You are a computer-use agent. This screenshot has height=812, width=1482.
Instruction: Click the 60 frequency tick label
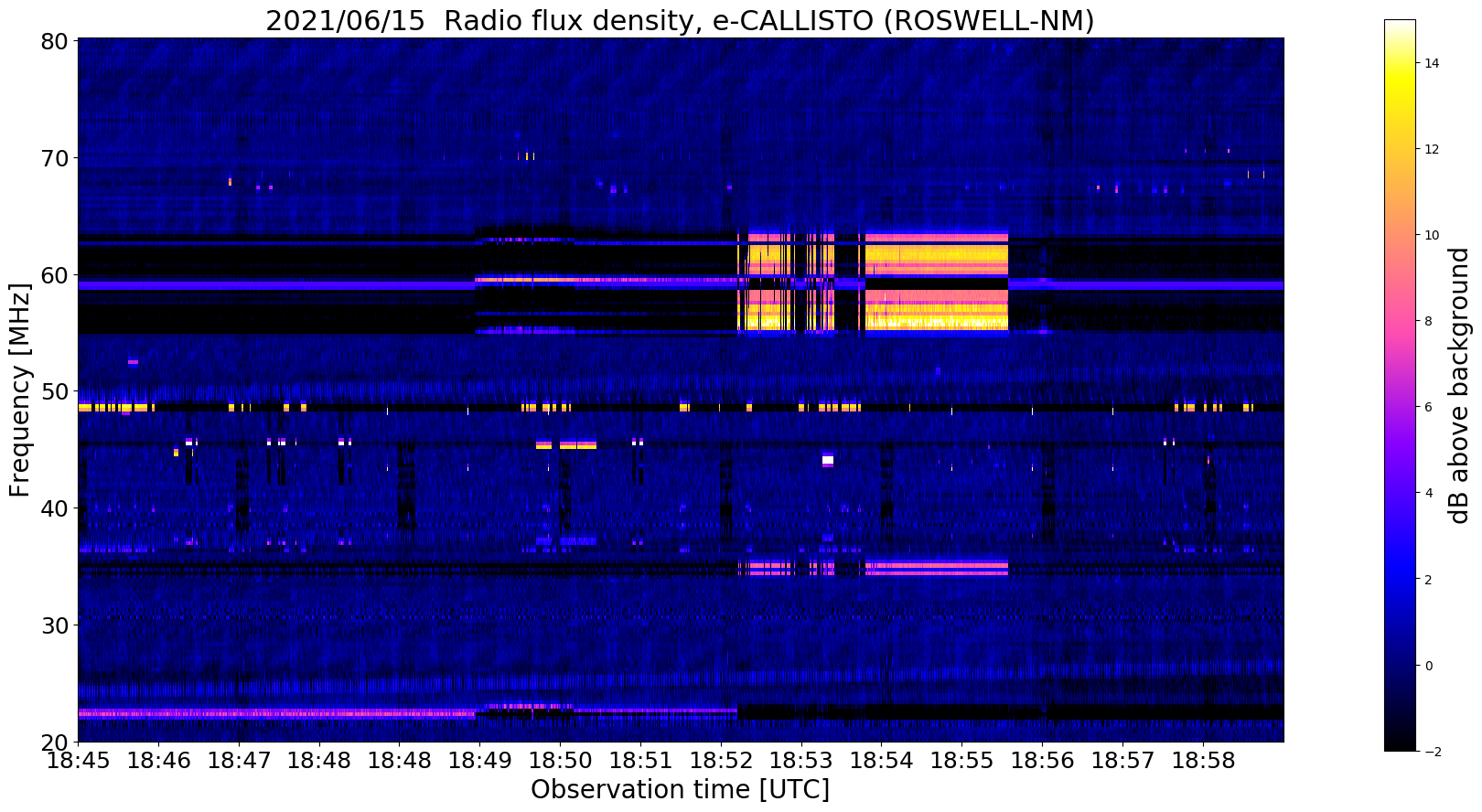pos(56,275)
